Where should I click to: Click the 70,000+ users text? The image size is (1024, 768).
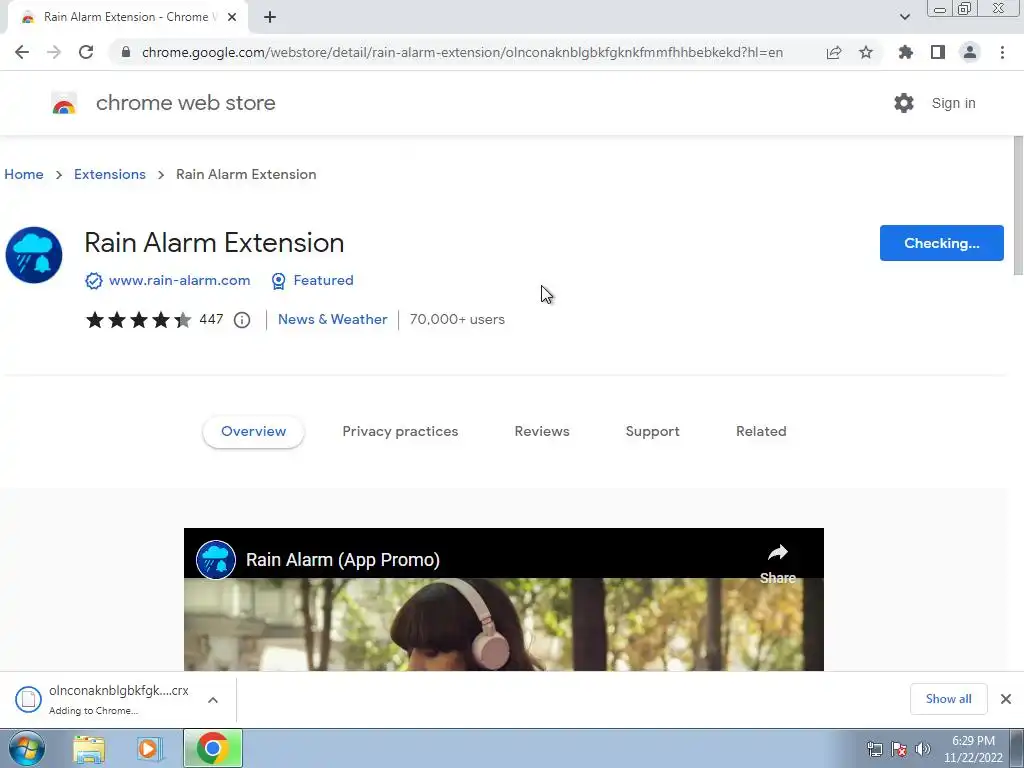click(457, 319)
